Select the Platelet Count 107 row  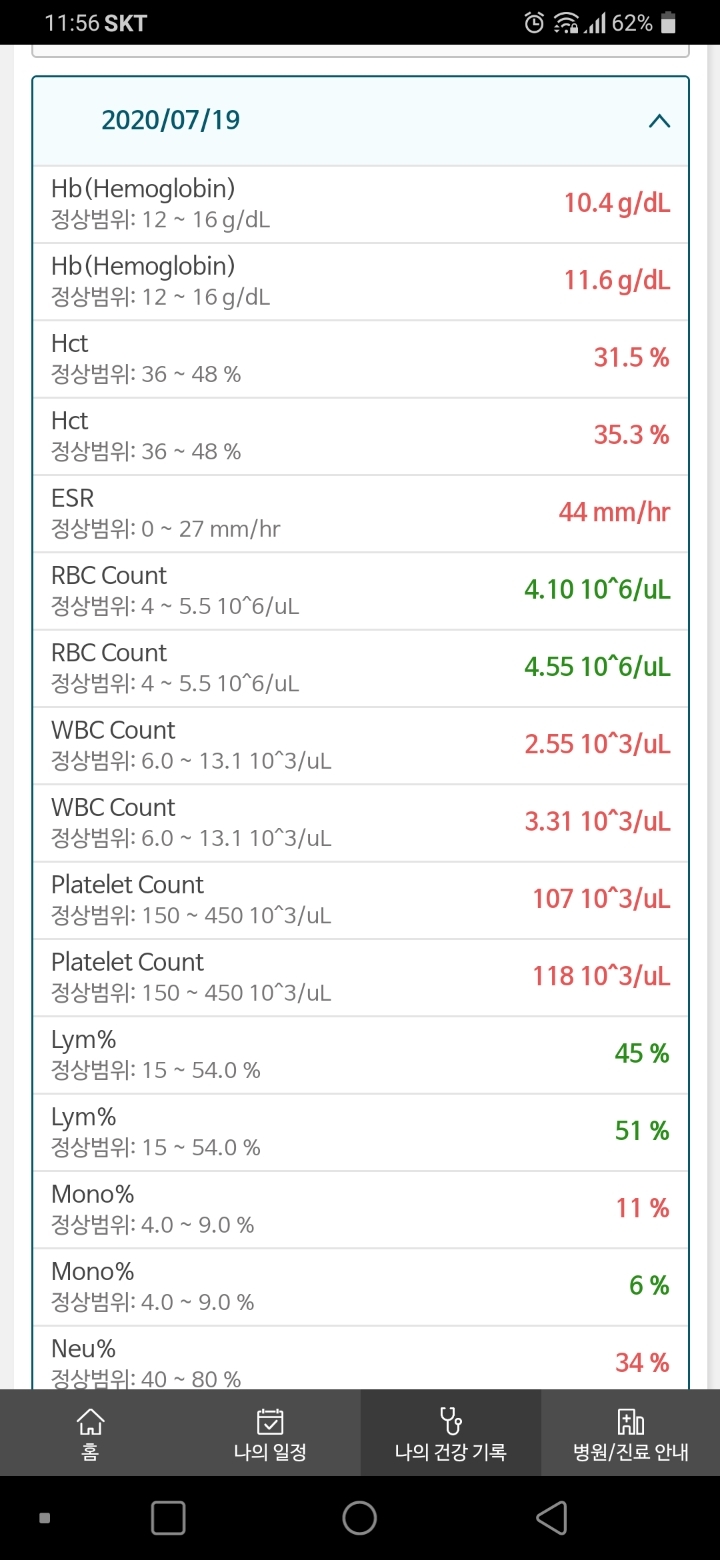[x=360, y=900]
